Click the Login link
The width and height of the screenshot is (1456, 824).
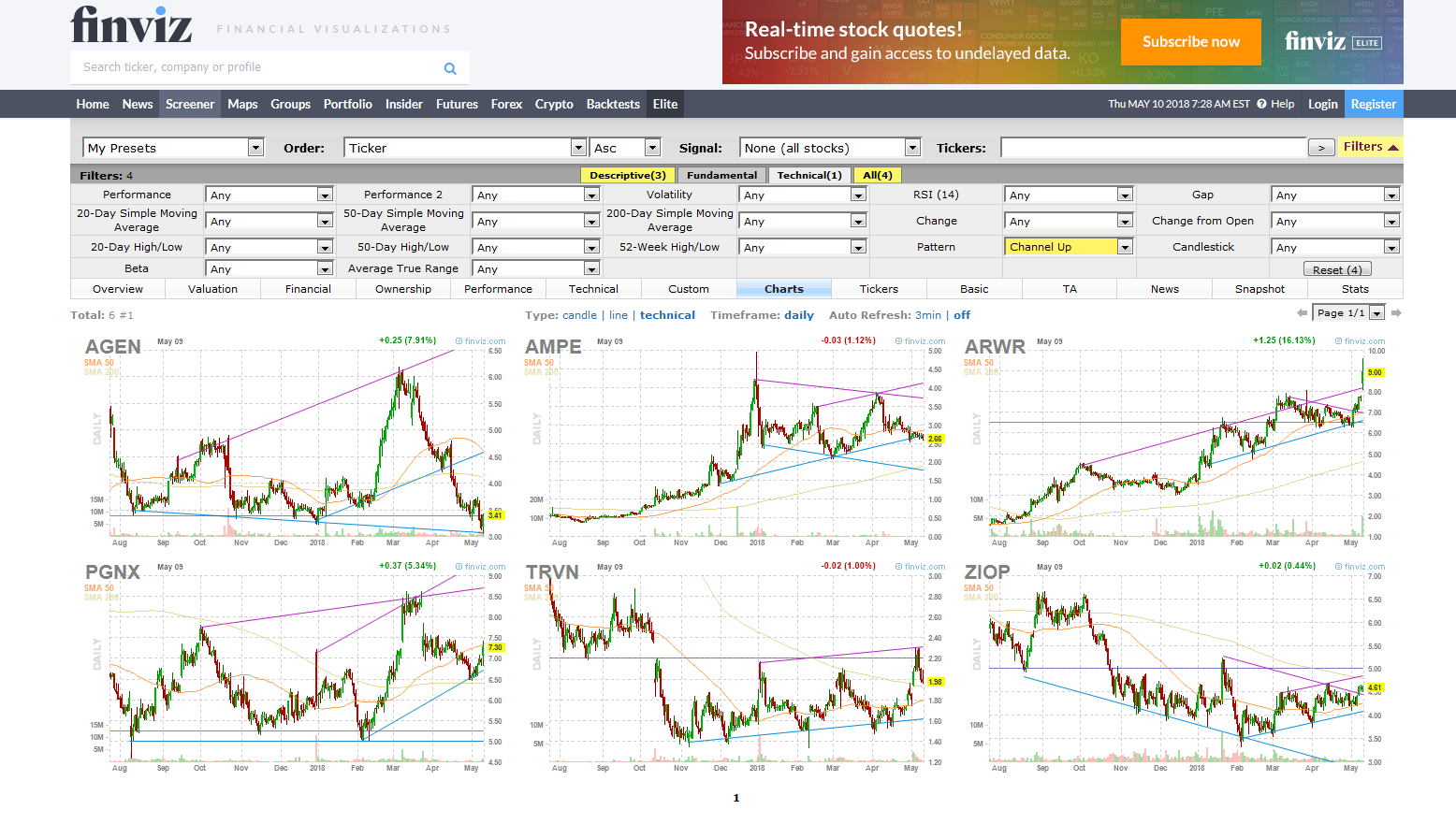pyautogui.click(x=1322, y=104)
